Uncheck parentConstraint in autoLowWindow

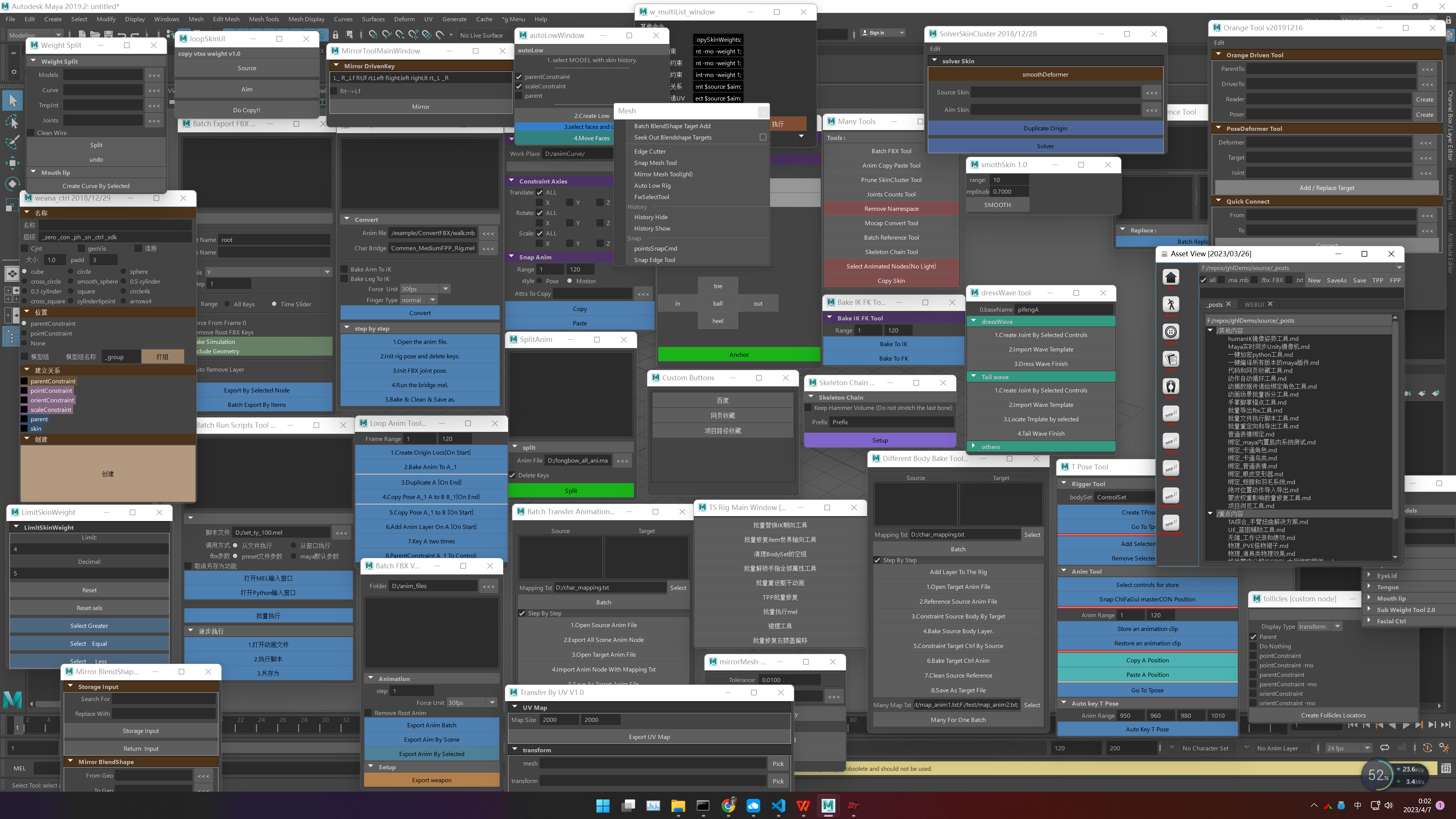point(519,77)
